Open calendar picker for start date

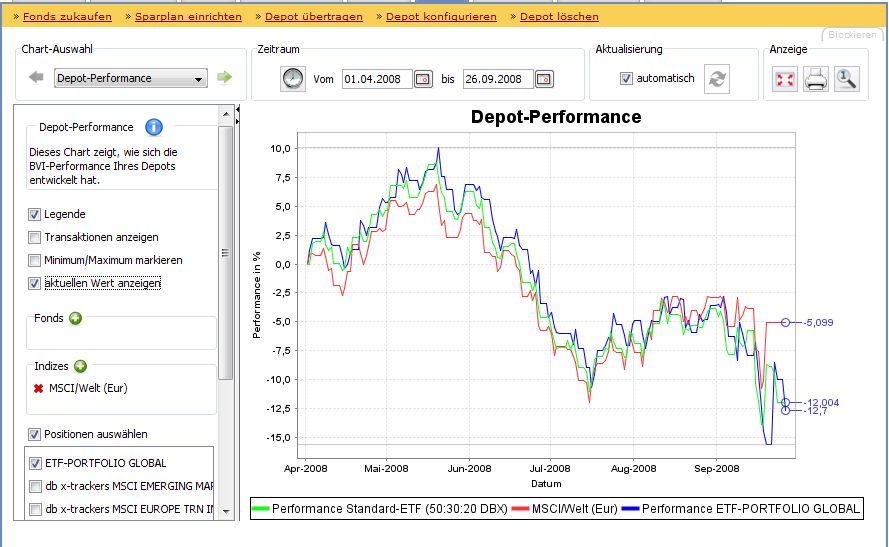[x=423, y=79]
